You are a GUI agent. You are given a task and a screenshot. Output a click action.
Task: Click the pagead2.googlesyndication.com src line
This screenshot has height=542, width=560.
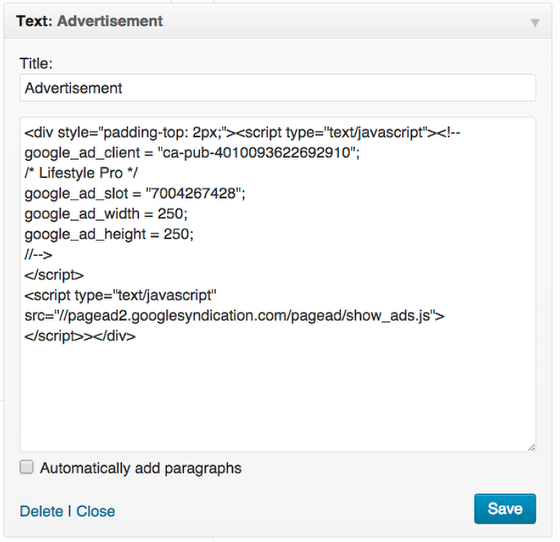click(x=234, y=316)
